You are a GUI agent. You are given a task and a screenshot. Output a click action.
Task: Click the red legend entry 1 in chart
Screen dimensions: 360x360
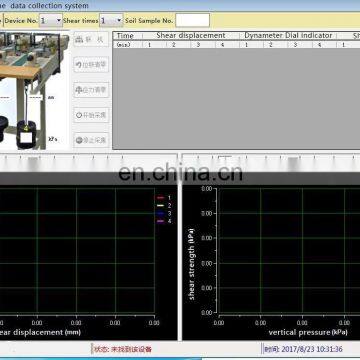tap(164, 198)
